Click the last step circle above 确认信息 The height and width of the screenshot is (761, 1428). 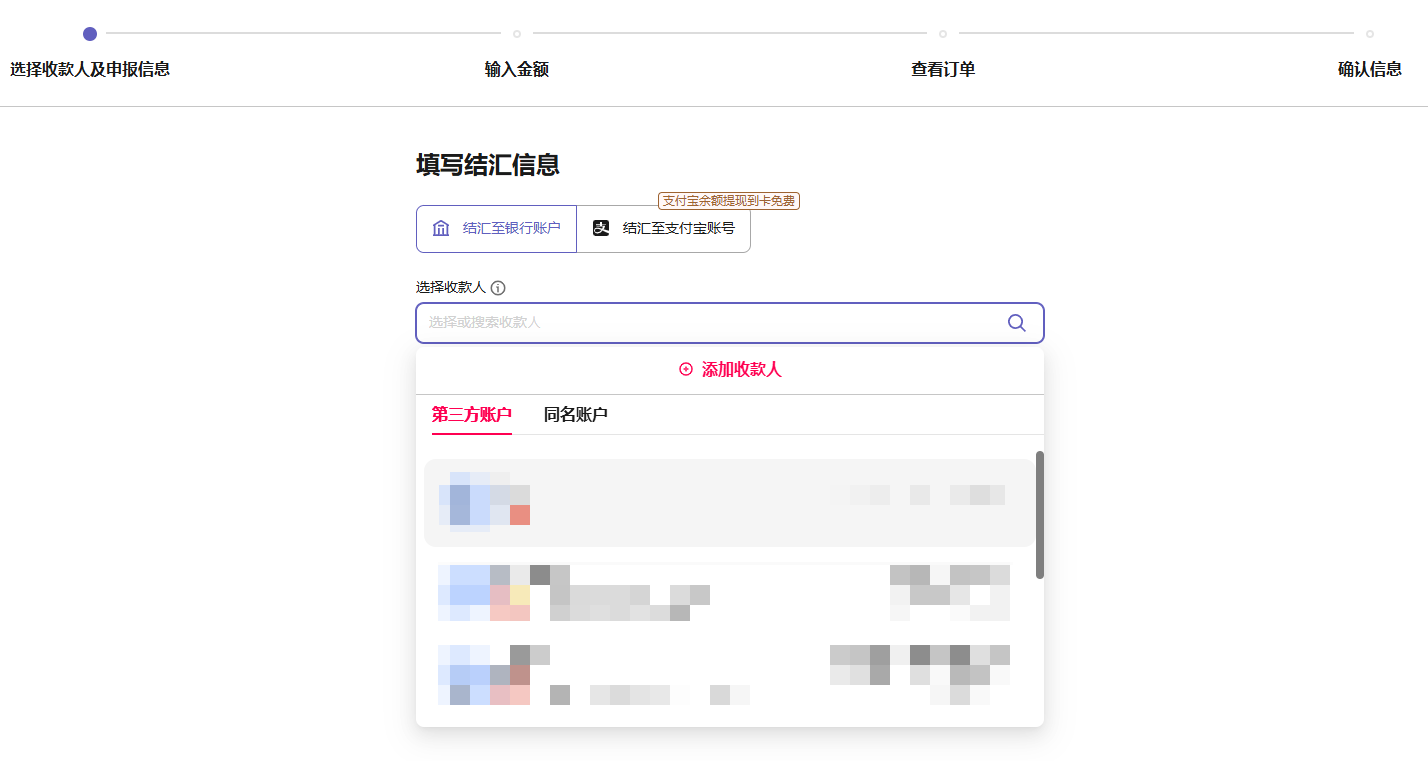click(1369, 34)
